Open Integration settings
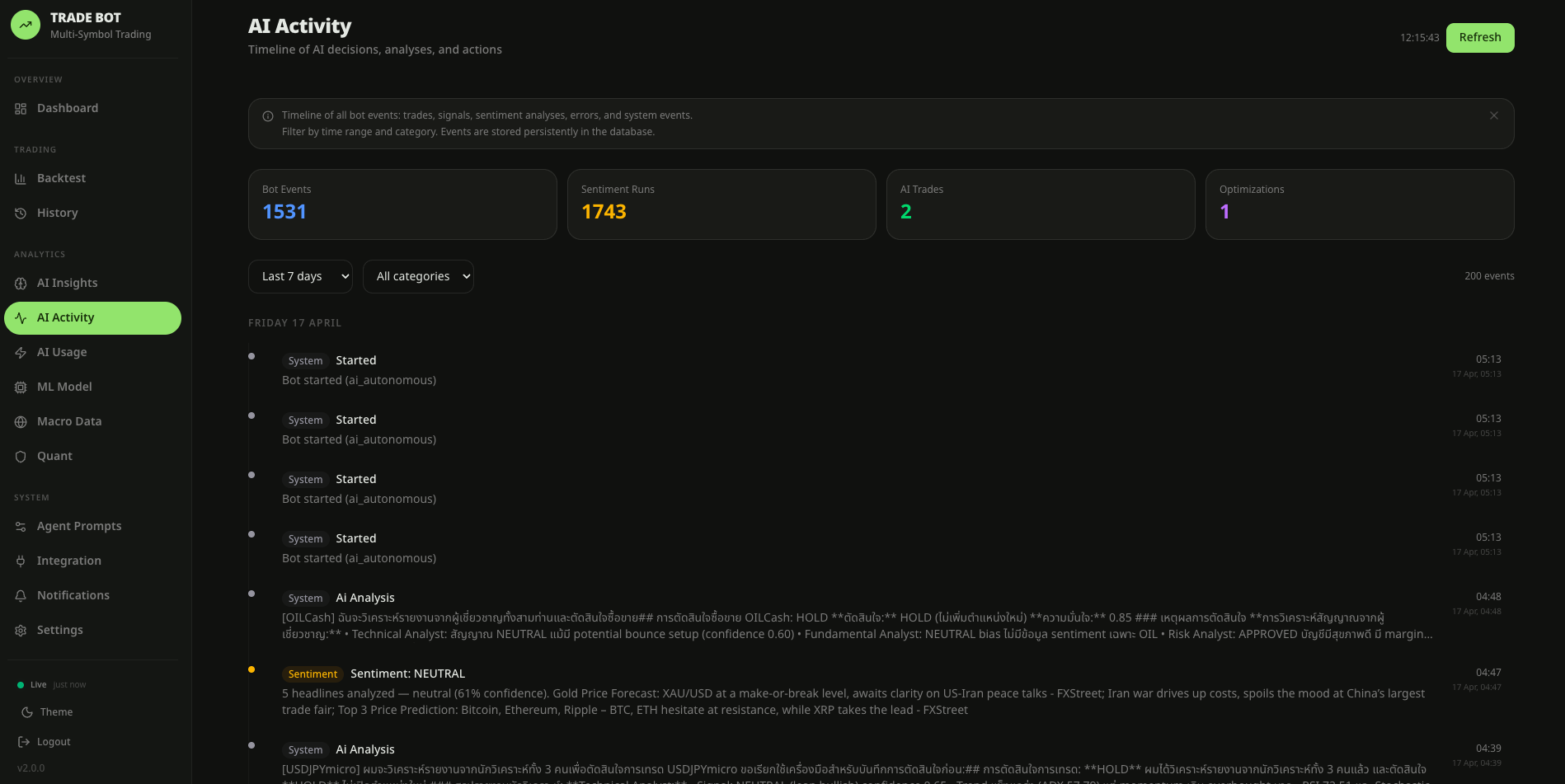The height and width of the screenshot is (784, 1565). 92,561
